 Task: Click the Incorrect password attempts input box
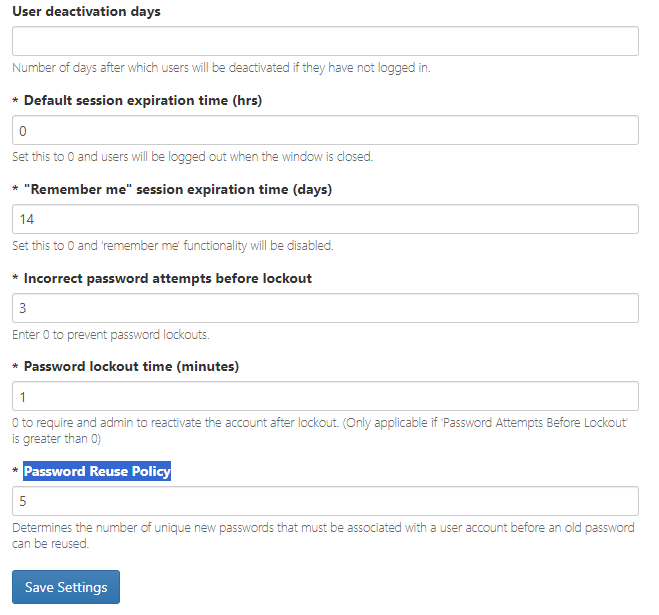coord(325,308)
